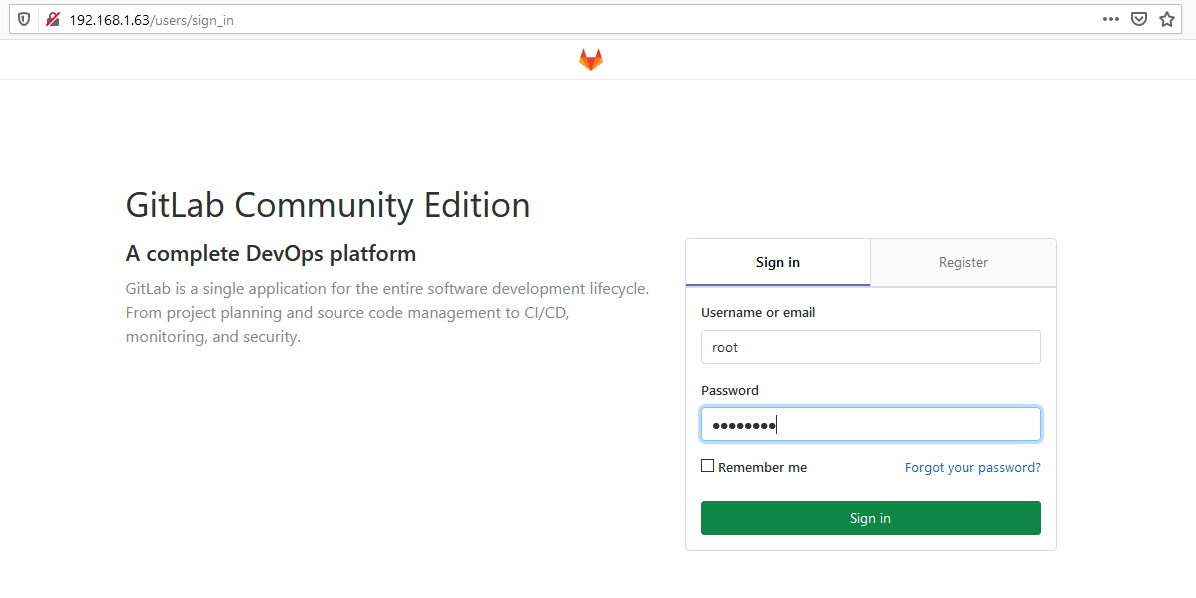
Task: Click the A complete DevOps platform subtitle
Action: [271, 253]
